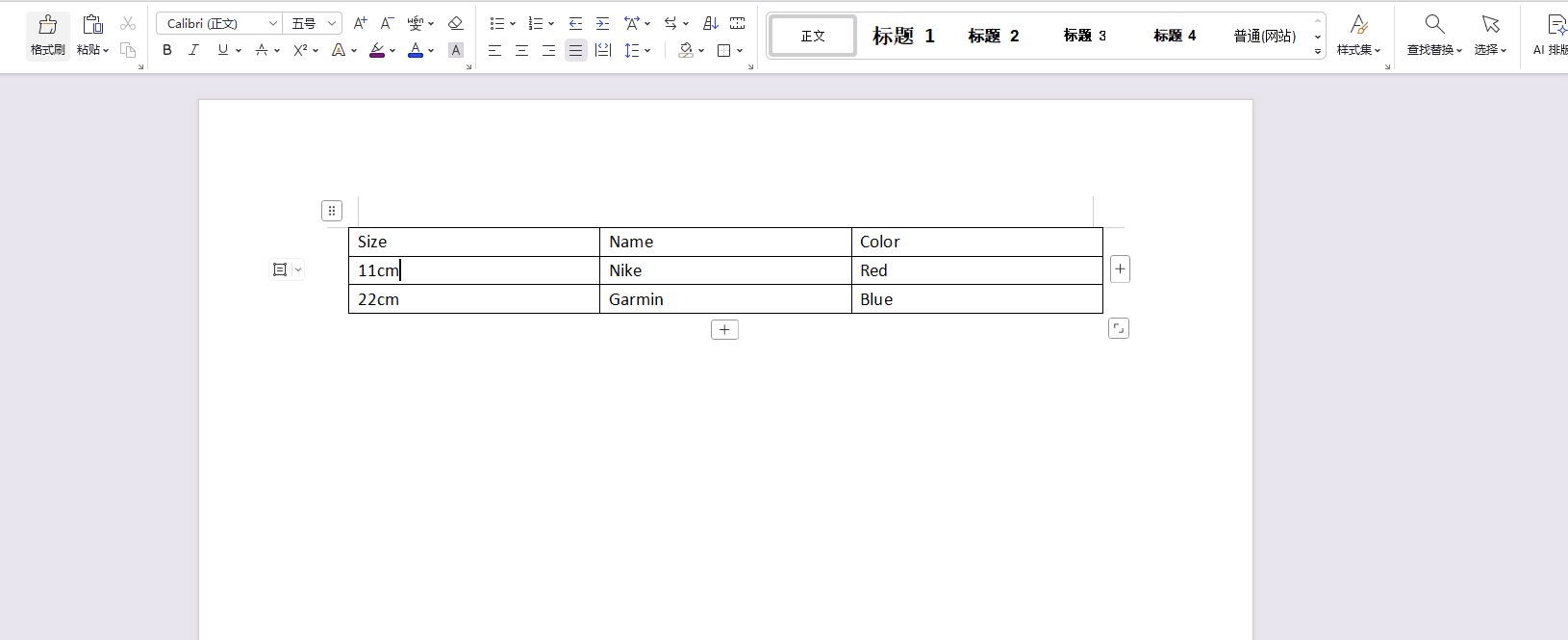Open the underline style dropdown arrow

(239, 50)
